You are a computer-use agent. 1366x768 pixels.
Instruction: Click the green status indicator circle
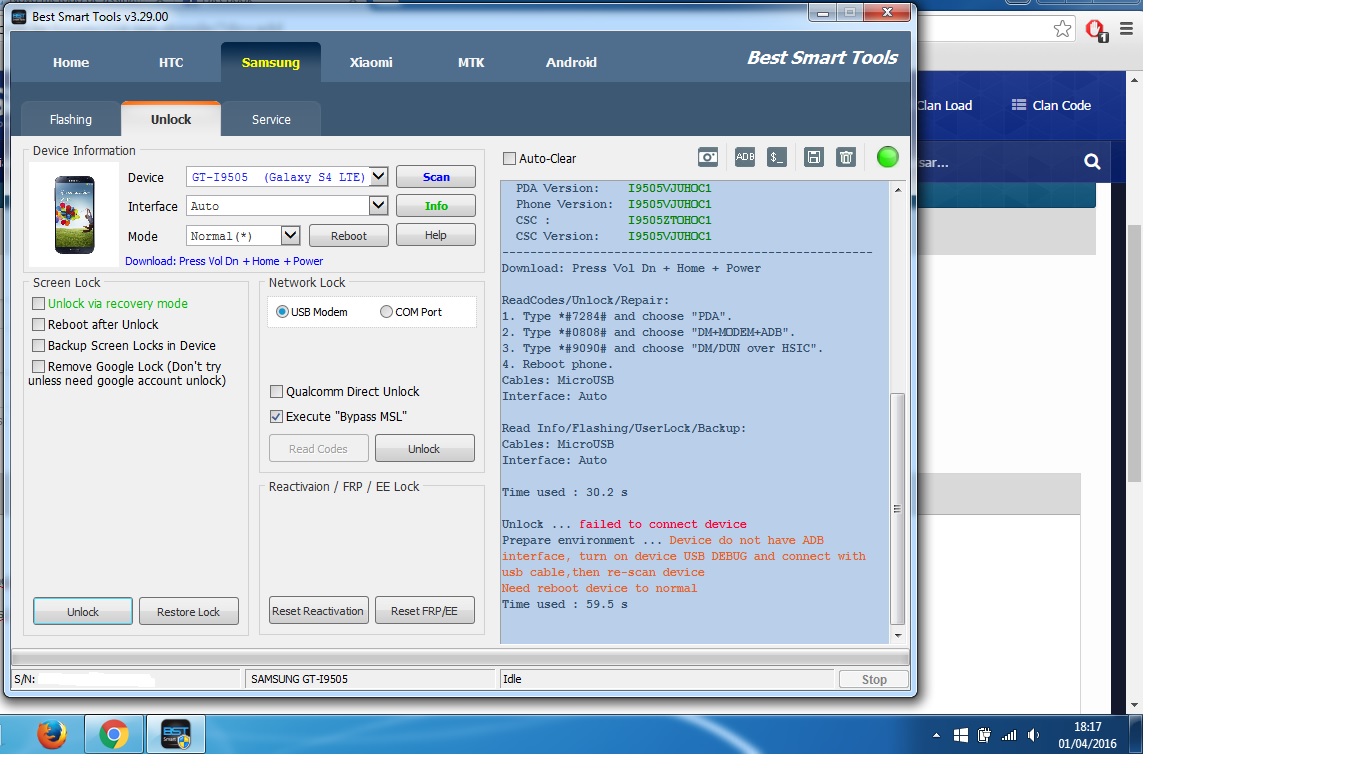pos(887,157)
